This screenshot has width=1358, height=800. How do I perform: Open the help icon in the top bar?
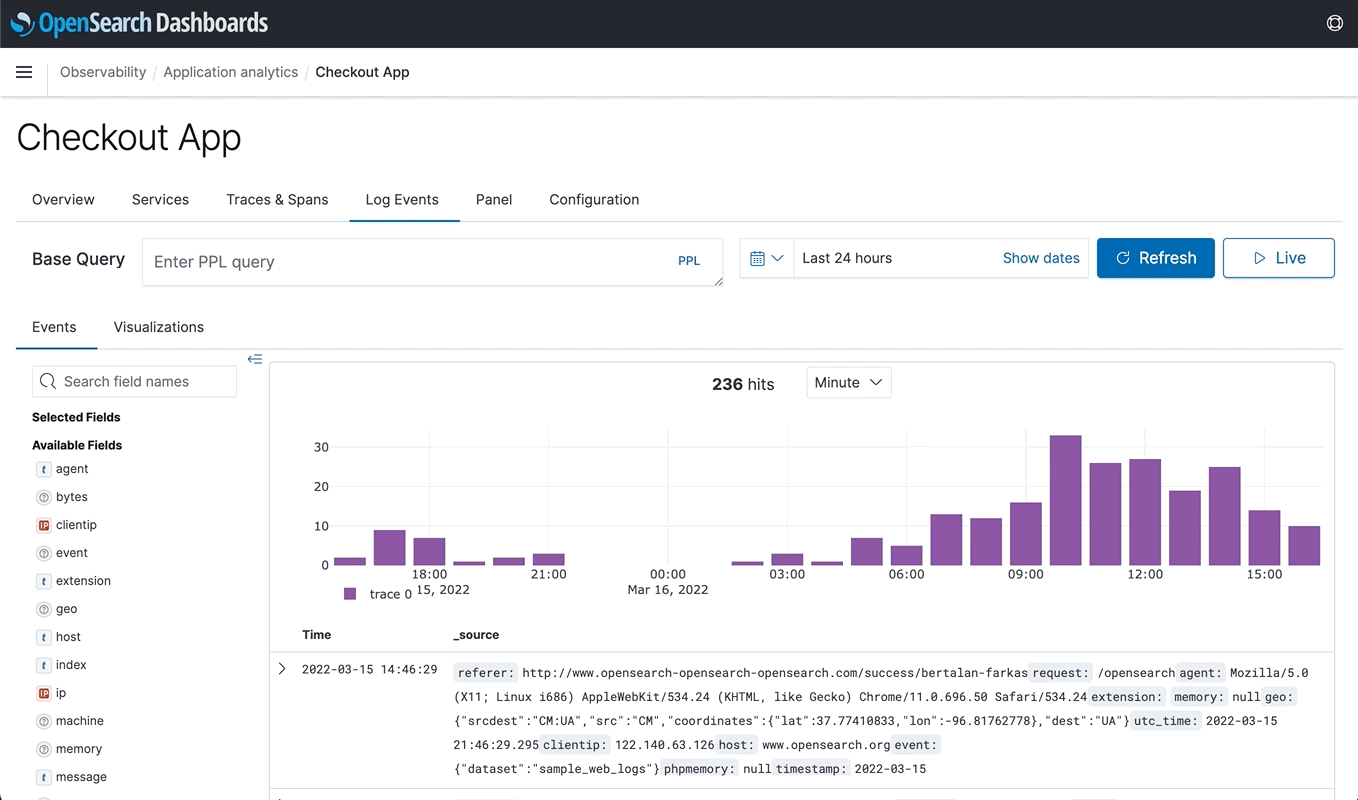click(1335, 22)
